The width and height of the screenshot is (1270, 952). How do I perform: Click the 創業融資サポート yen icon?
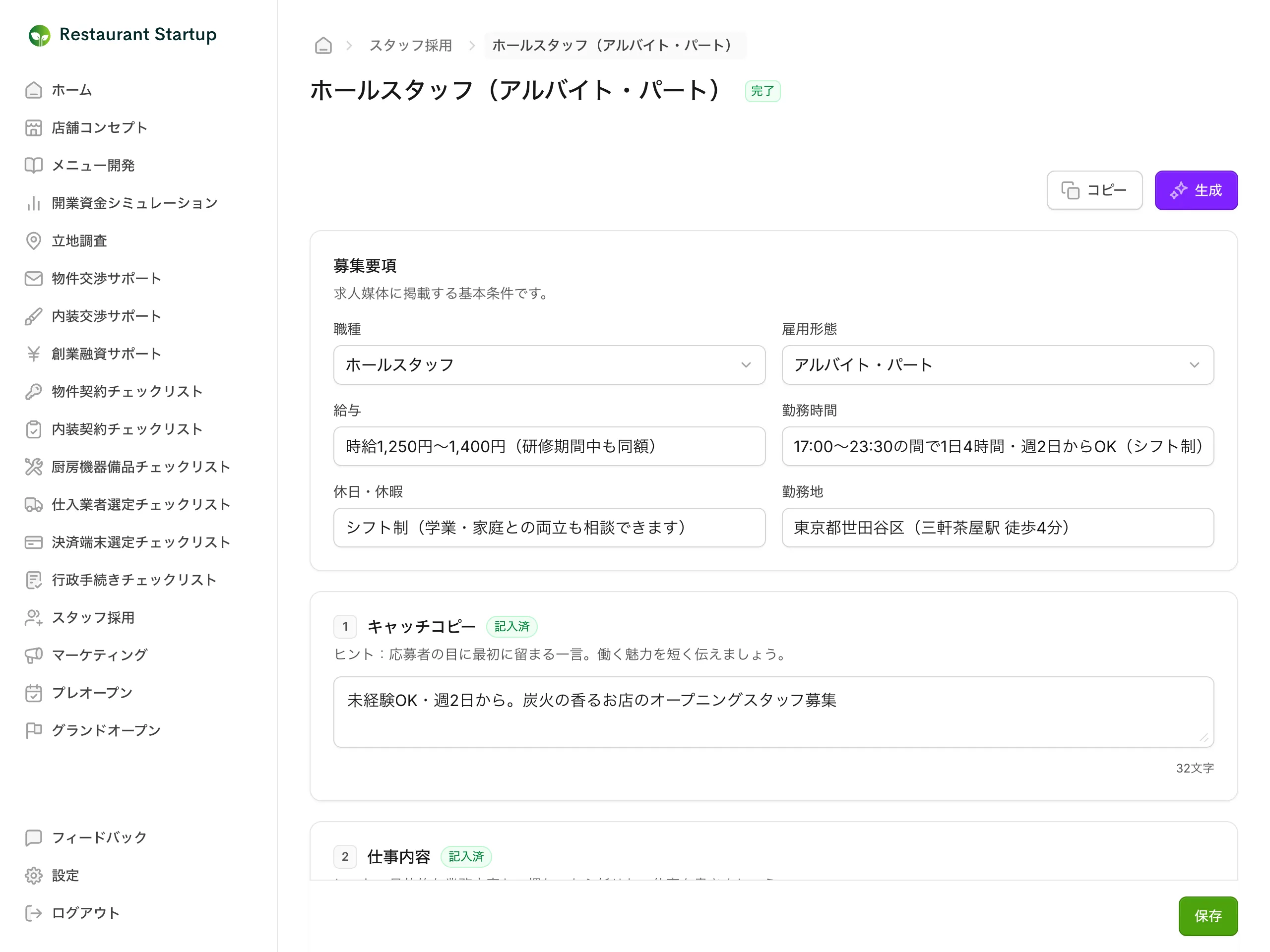coord(33,354)
